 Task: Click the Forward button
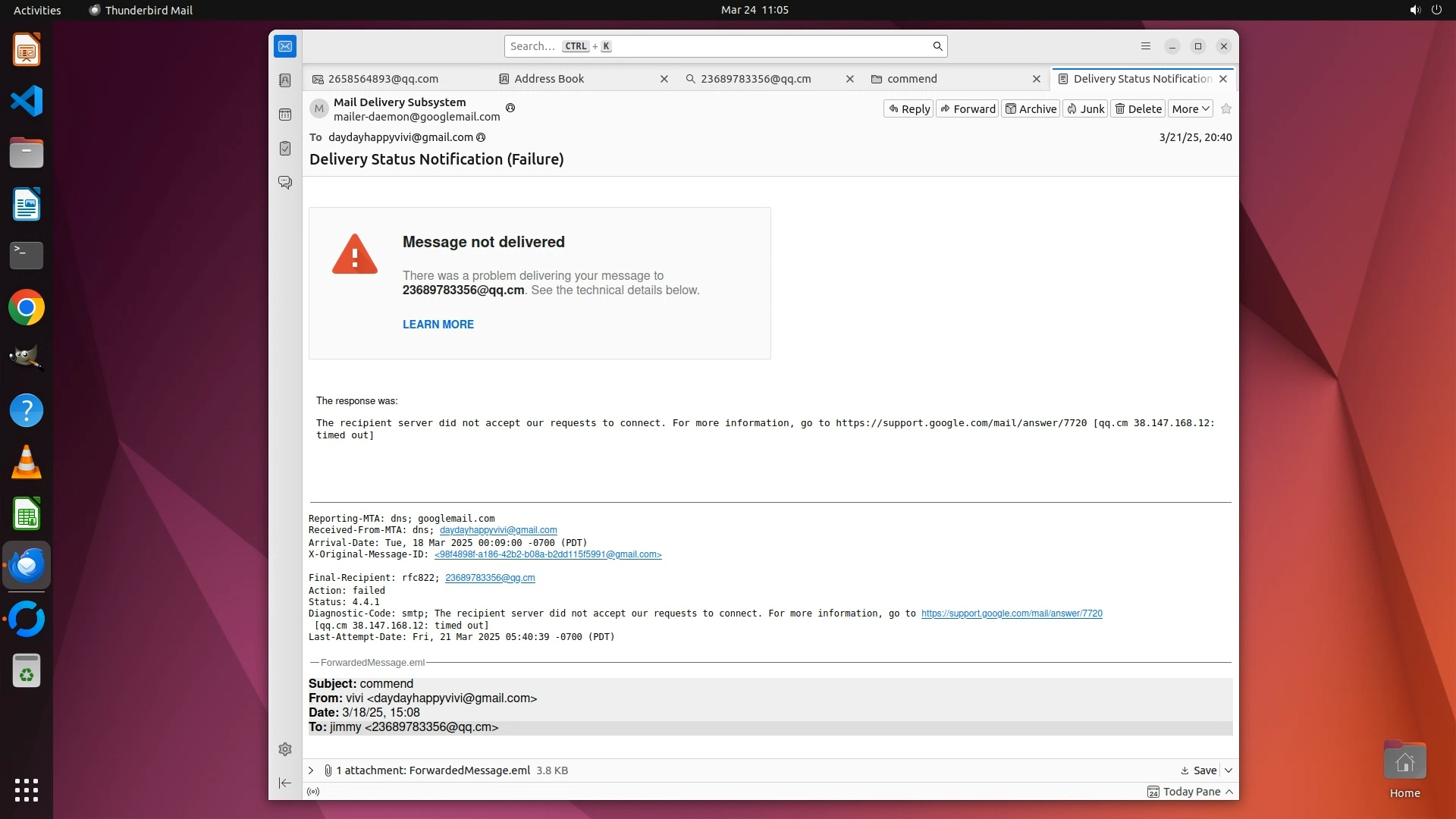pos(967,109)
